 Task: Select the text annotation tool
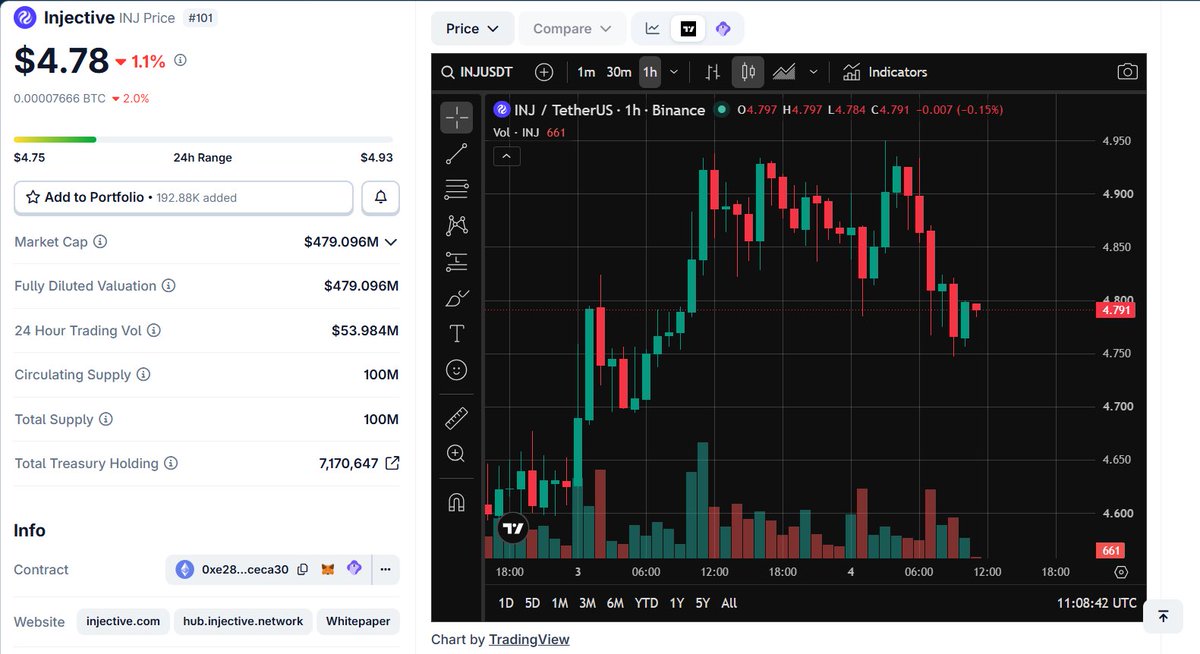pyautogui.click(x=457, y=334)
